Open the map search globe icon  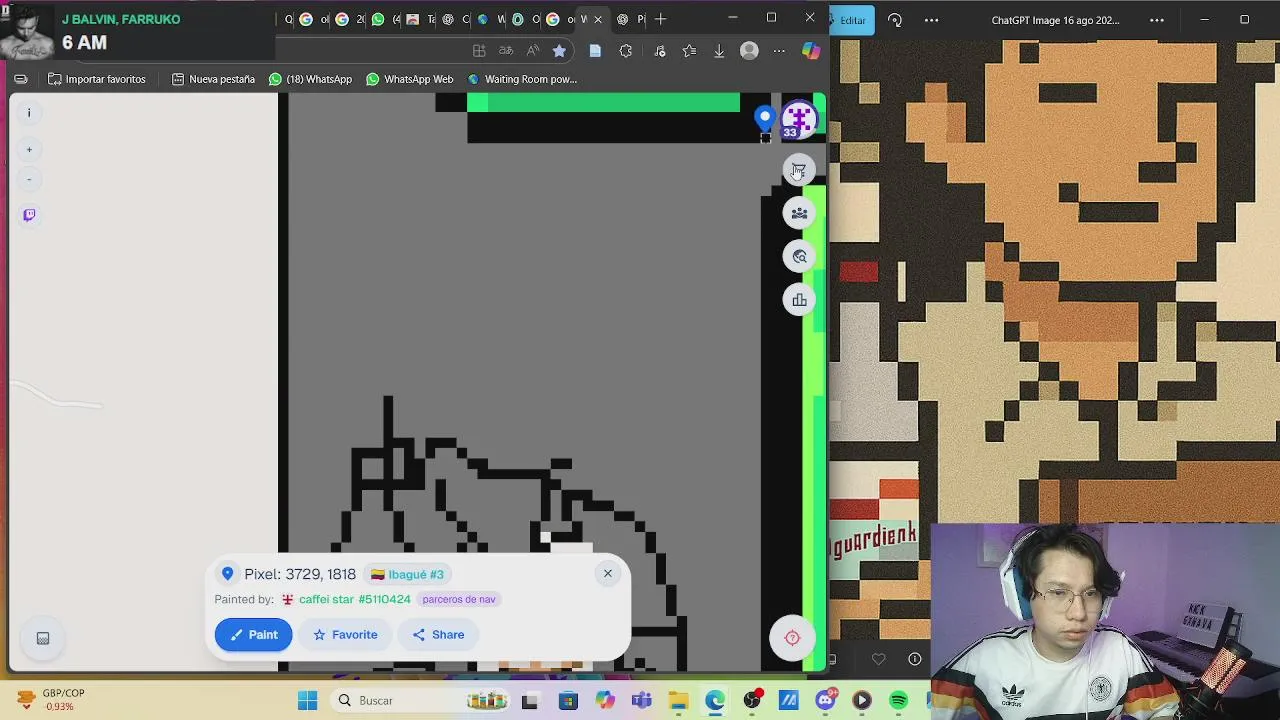(799, 257)
